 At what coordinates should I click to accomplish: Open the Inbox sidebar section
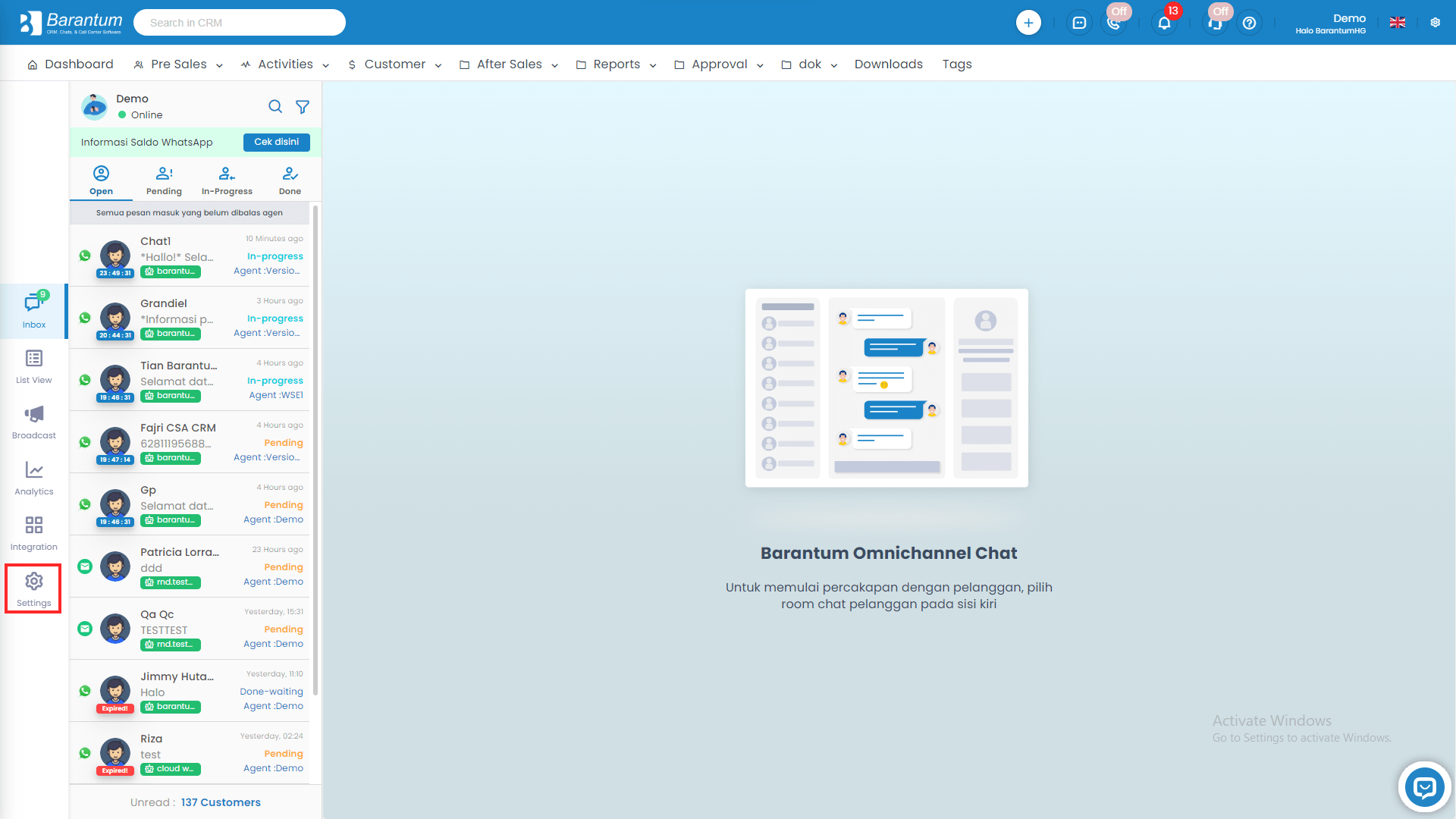[x=34, y=311]
